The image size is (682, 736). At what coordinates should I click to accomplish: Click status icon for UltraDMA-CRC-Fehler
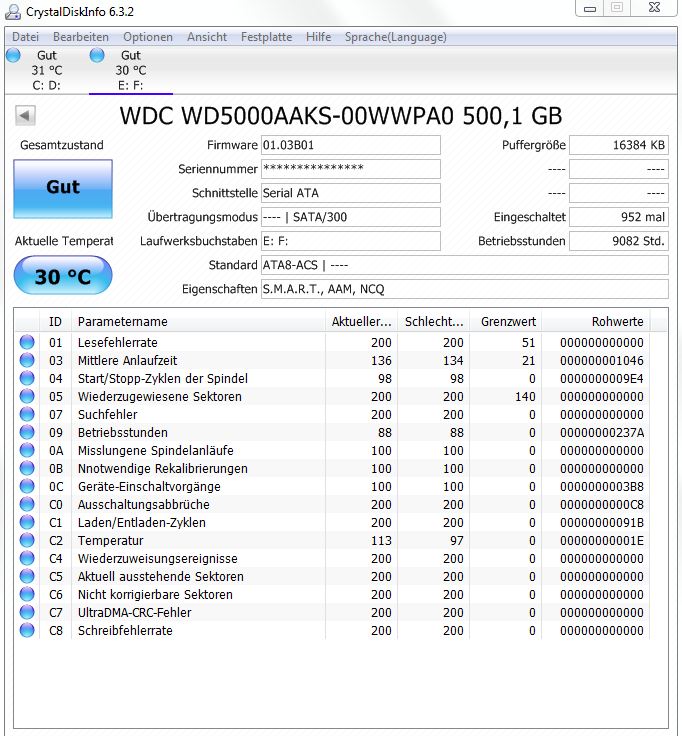coord(27,612)
